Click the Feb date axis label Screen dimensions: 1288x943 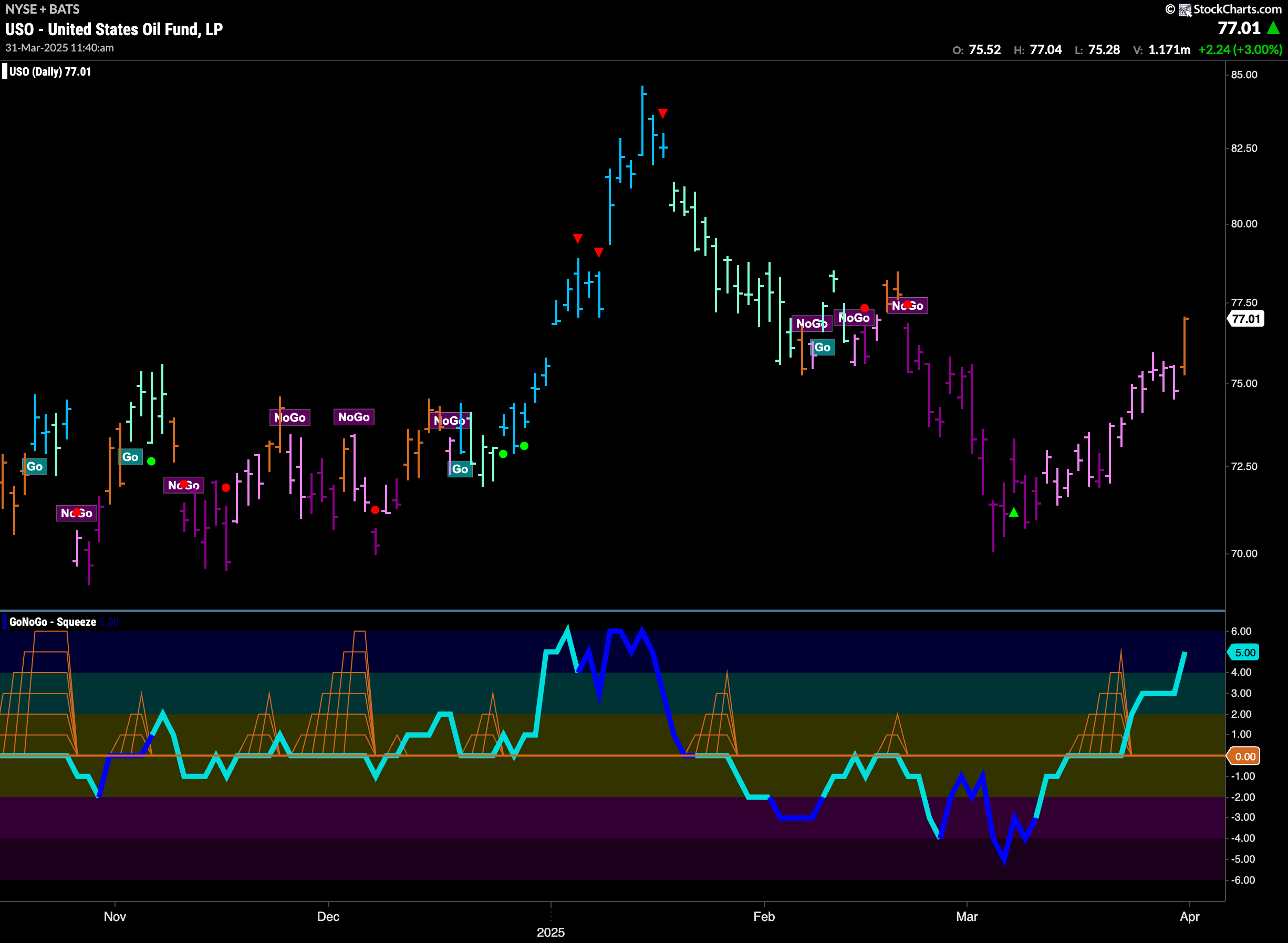click(764, 916)
